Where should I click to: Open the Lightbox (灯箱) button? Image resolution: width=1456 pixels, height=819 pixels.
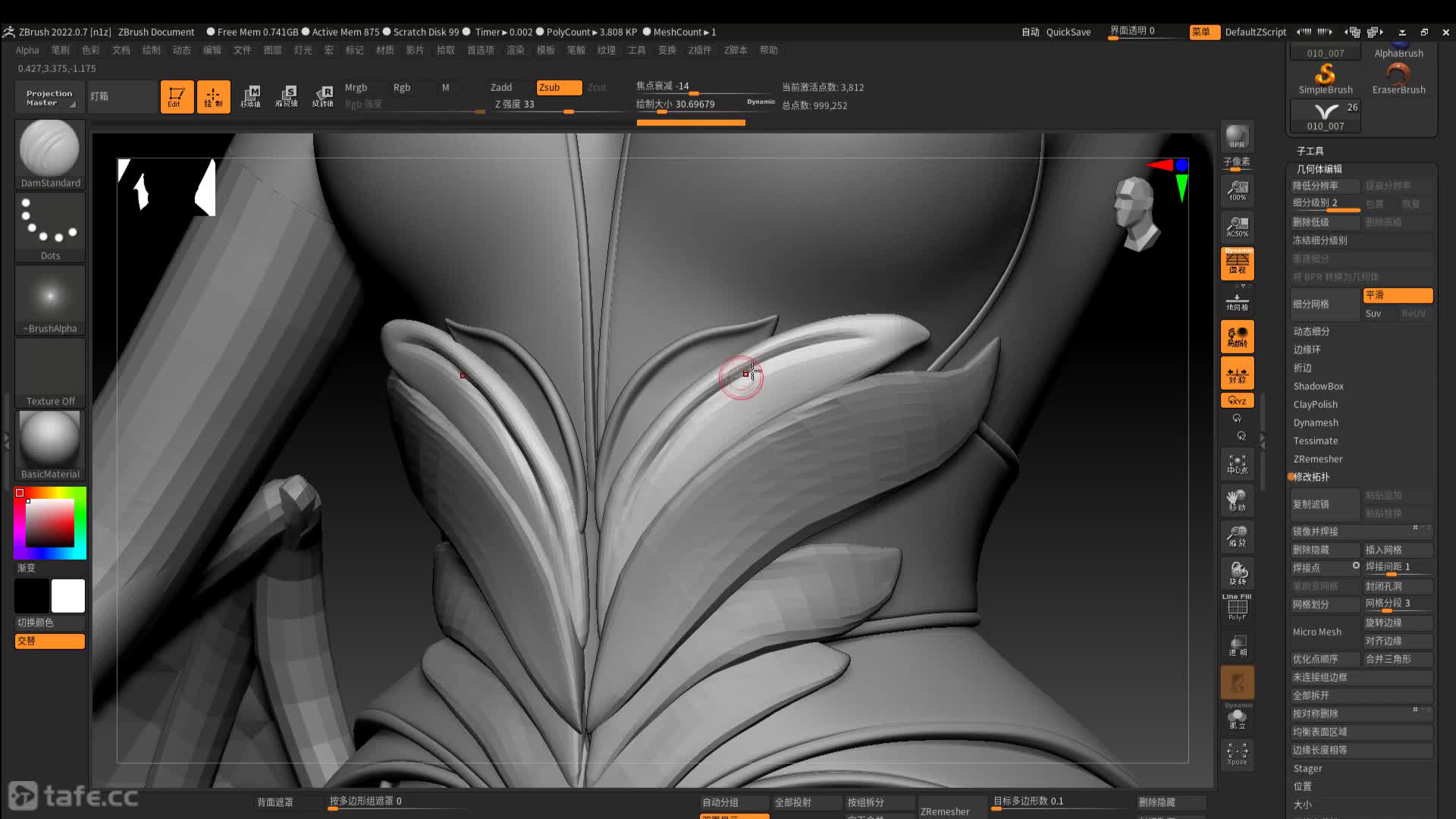point(122,97)
